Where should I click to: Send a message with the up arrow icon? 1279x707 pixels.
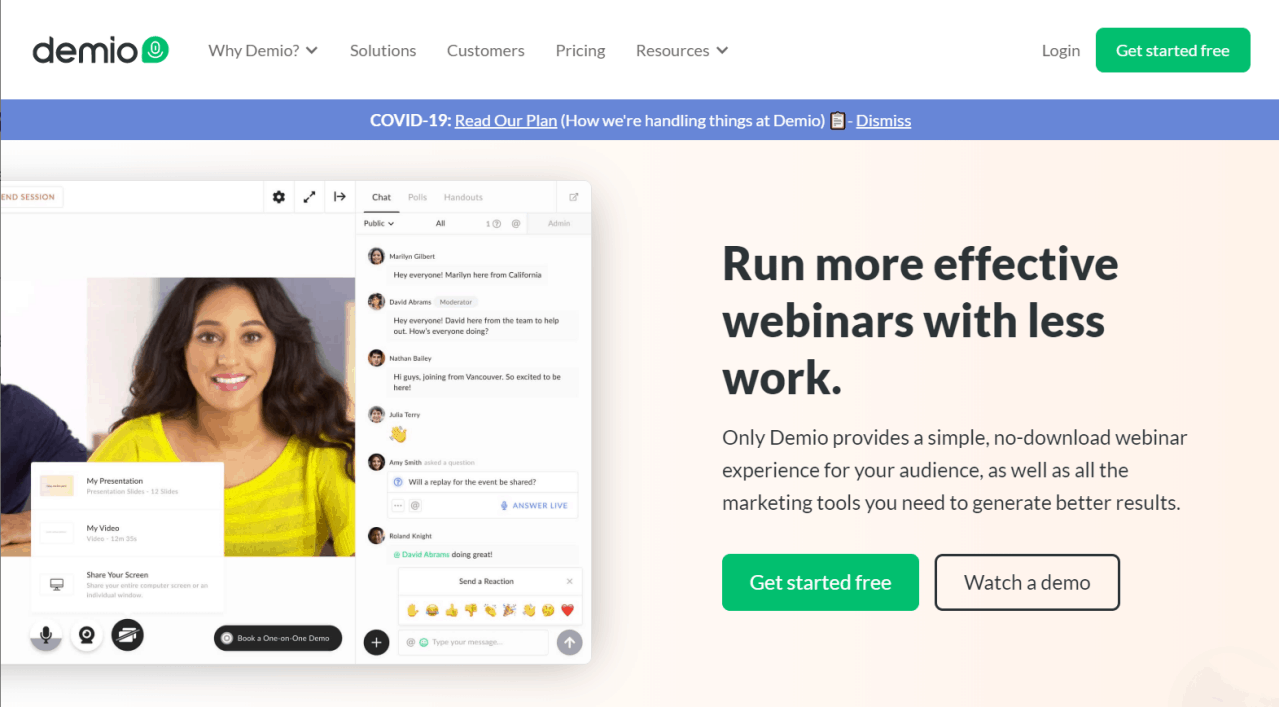pos(569,642)
